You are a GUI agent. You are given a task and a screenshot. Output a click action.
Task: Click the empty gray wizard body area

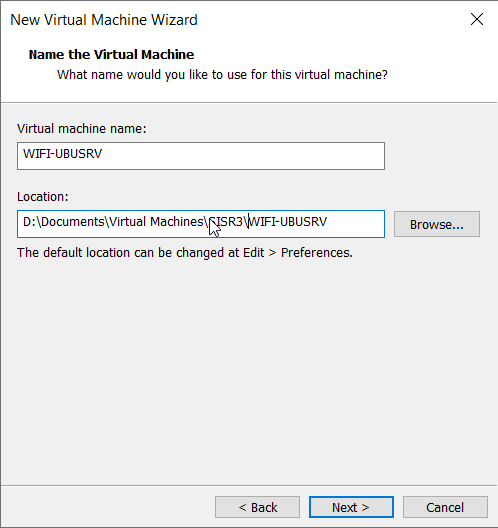[x=248, y=370]
